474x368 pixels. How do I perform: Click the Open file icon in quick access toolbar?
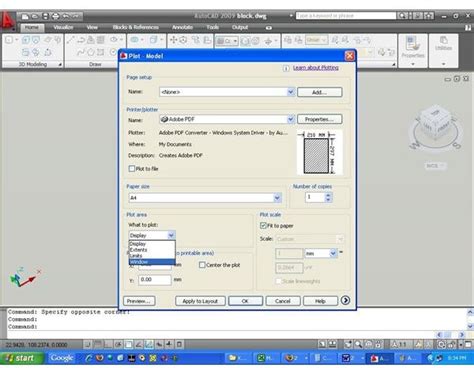(x=35, y=16)
